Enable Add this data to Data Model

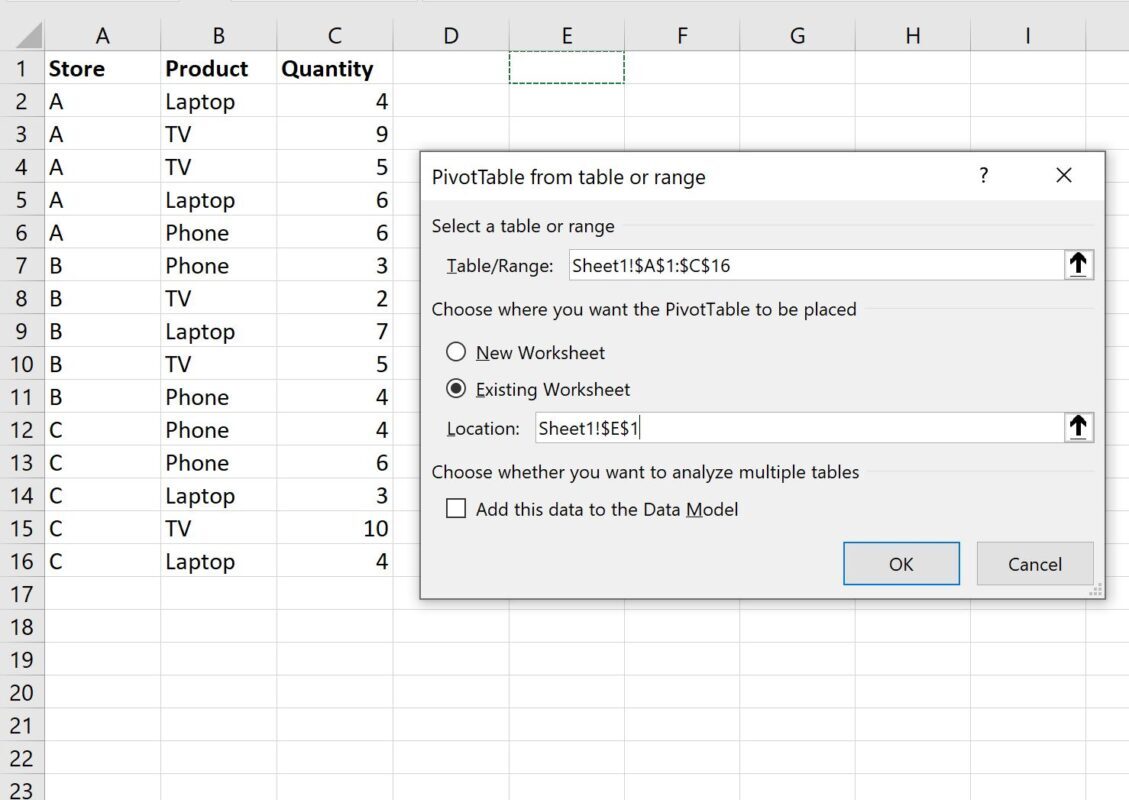(456, 509)
